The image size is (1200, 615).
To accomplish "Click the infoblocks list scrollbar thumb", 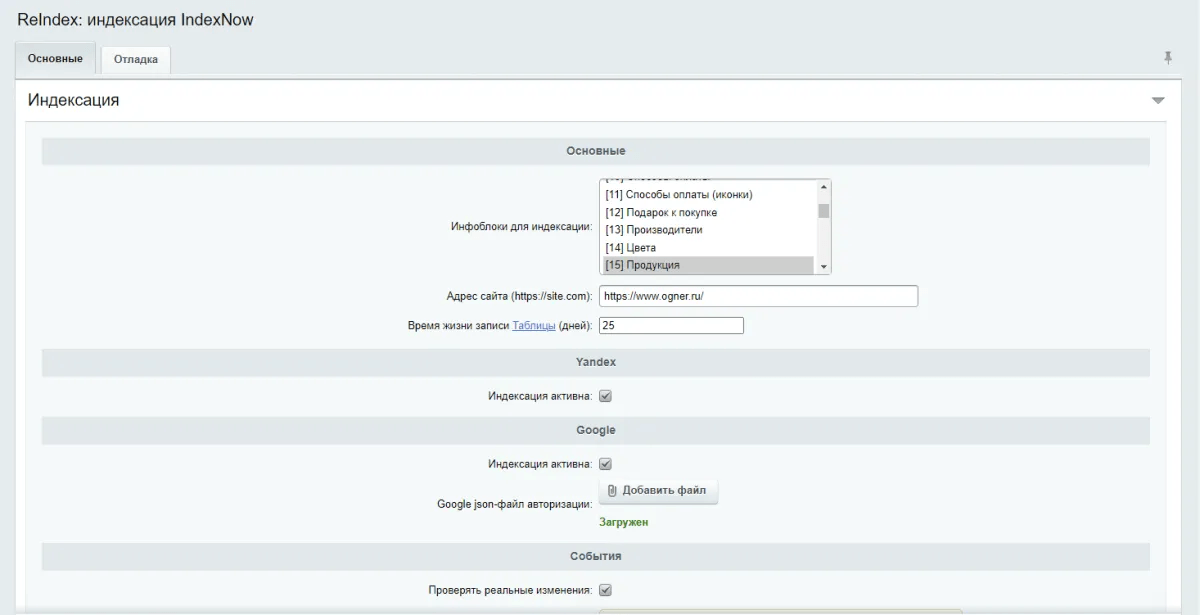I will coord(824,210).
